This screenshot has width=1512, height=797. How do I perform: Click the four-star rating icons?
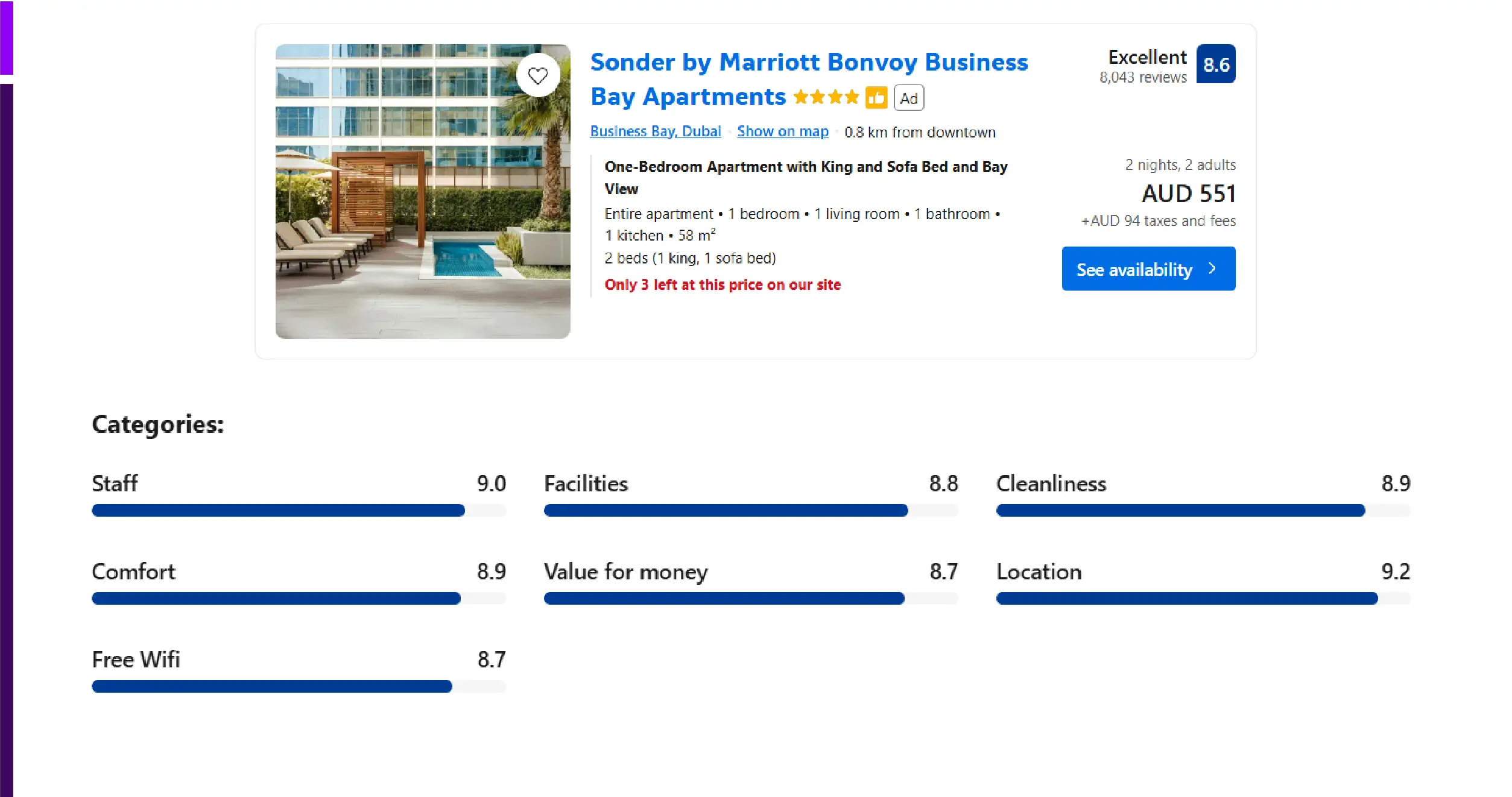click(x=826, y=98)
